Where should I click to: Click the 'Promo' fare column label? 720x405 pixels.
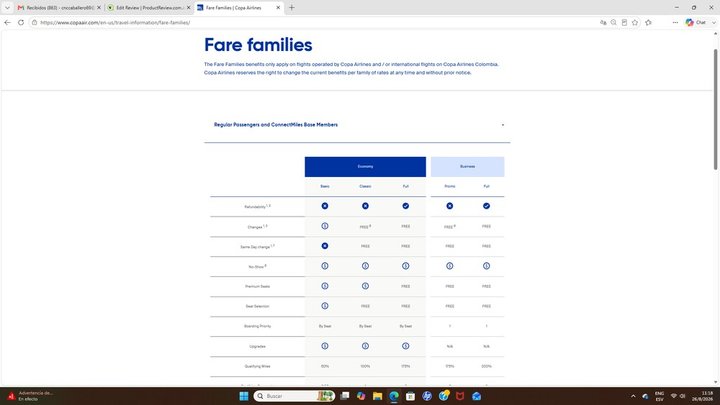pos(450,186)
